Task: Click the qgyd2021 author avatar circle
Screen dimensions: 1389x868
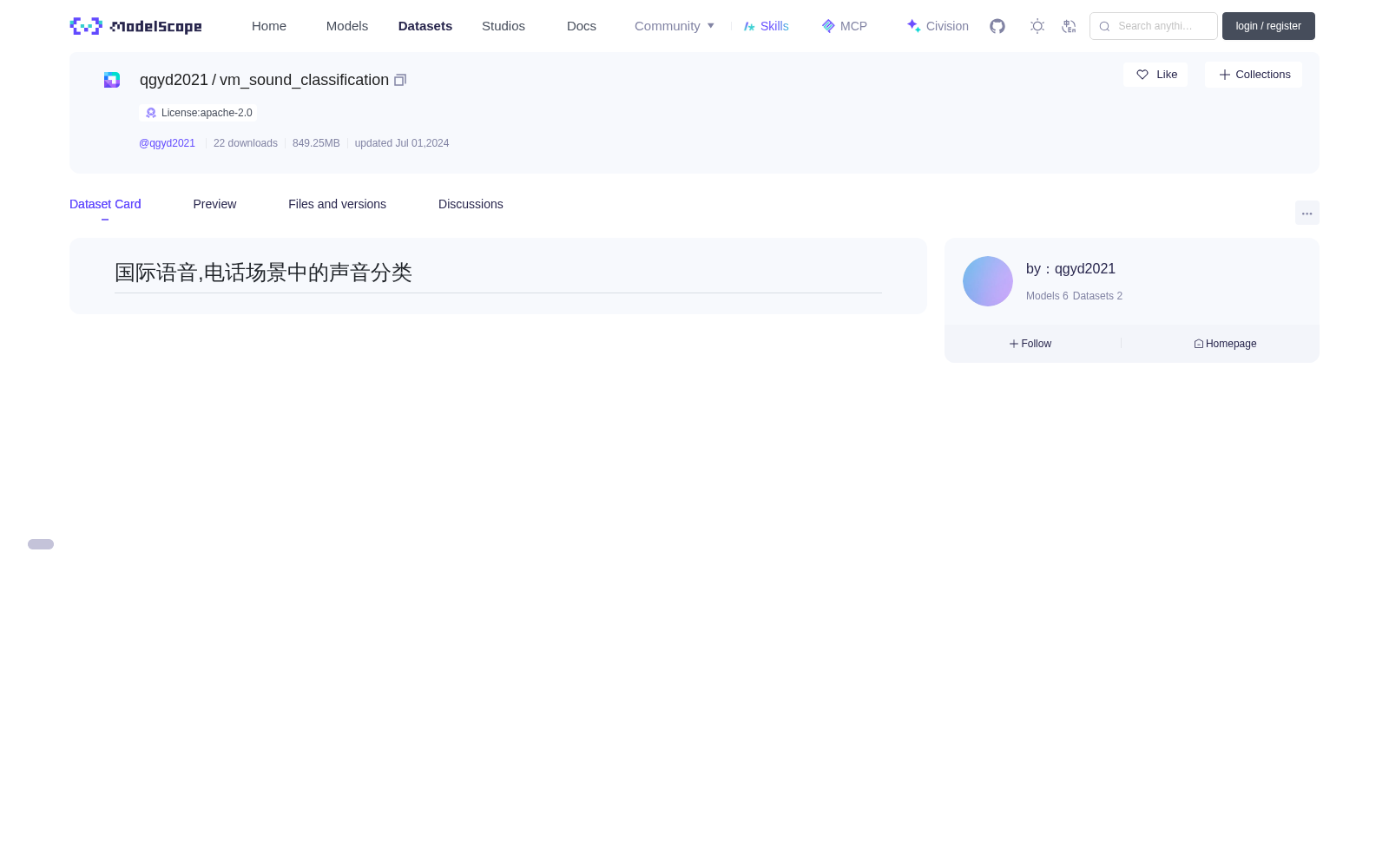Action: pos(988,281)
